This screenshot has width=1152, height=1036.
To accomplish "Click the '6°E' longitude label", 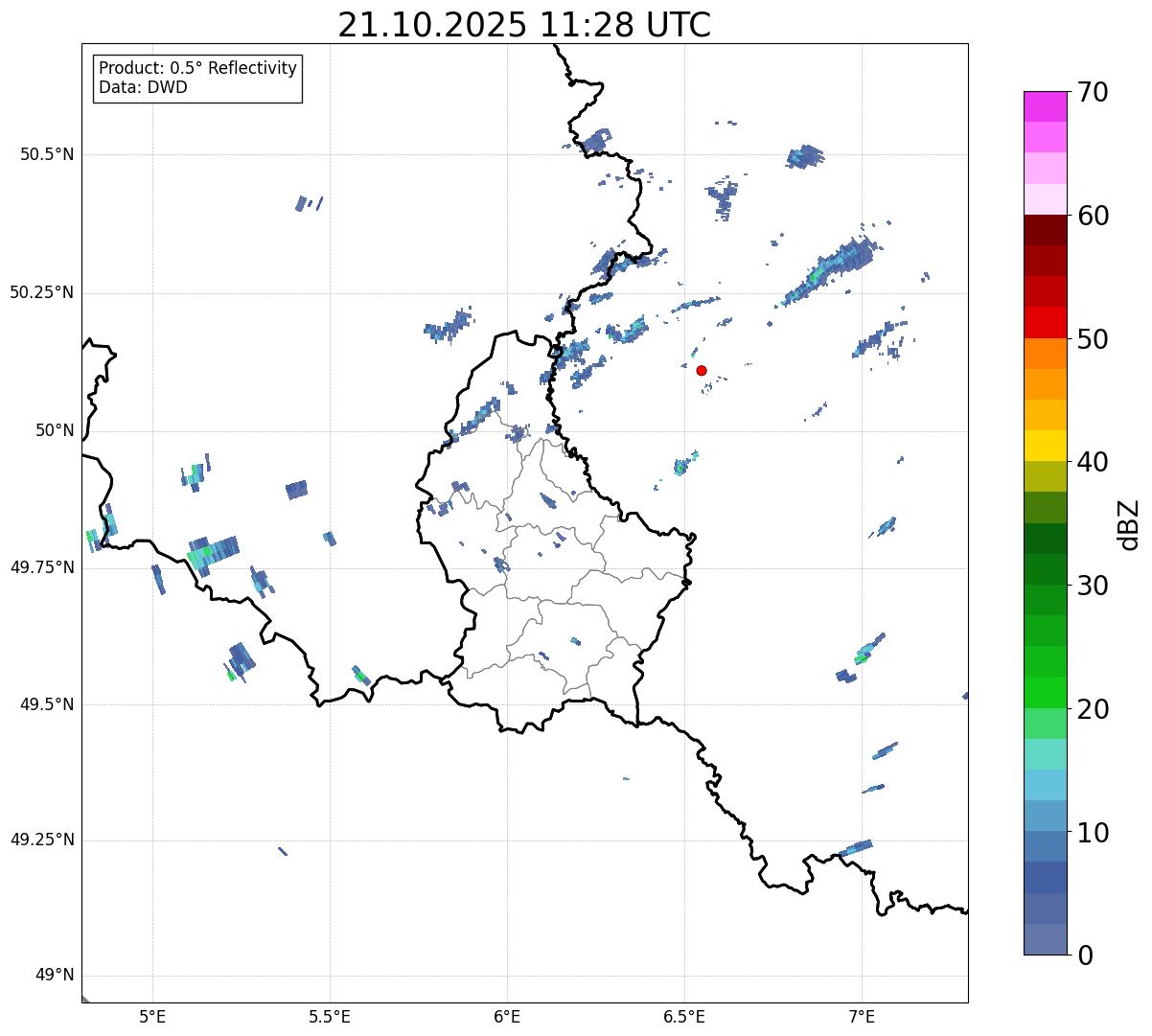I will pos(507,1017).
